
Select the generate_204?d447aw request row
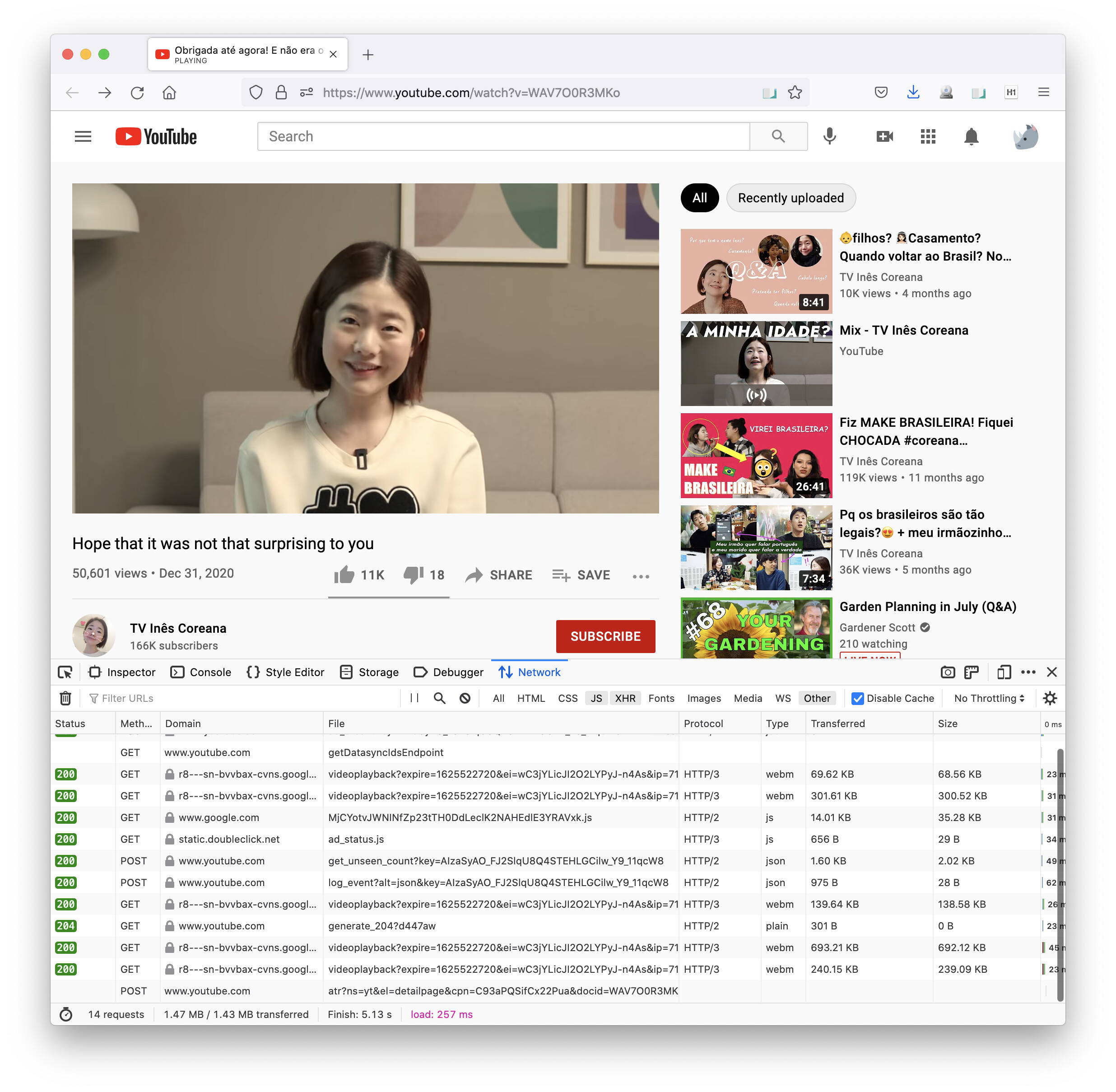point(553,926)
